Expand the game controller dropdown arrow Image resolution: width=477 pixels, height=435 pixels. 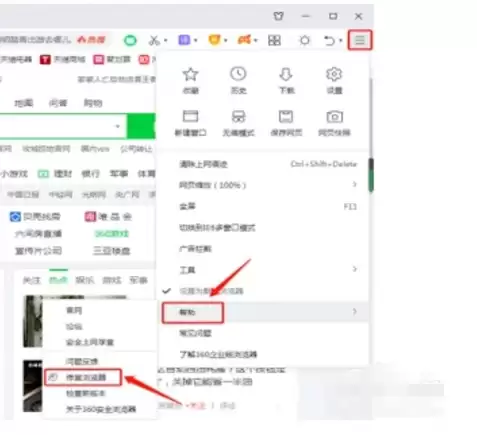tap(256, 41)
